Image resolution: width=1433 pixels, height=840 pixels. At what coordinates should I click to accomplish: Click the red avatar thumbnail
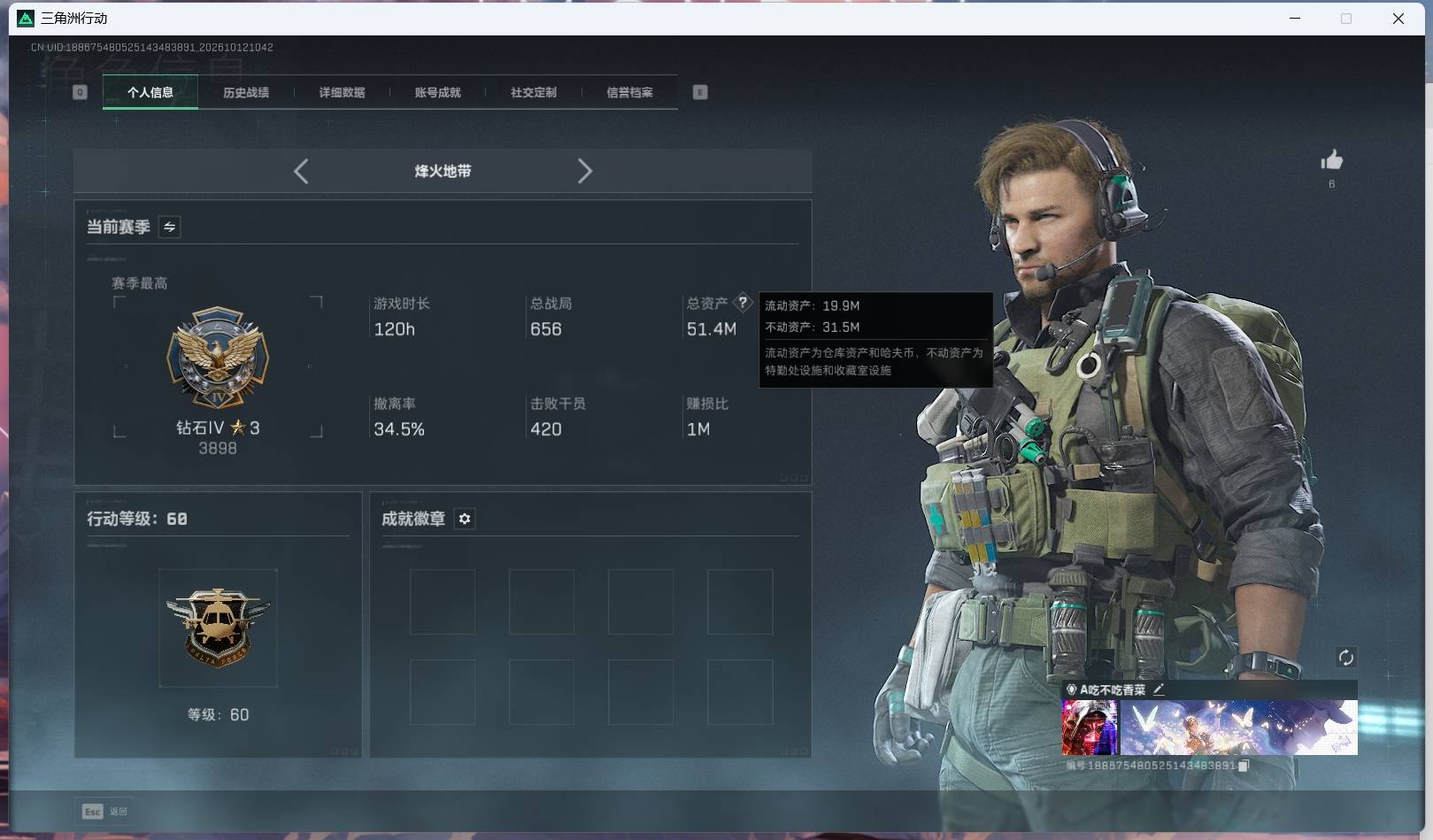pos(1090,728)
